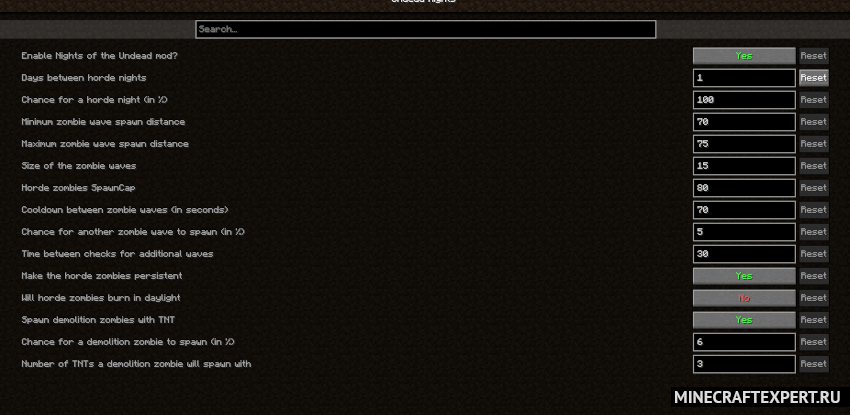This screenshot has height=415, width=850.
Task: Reset Number of TNTs demolition zombie setting
Action: pyautogui.click(x=814, y=364)
